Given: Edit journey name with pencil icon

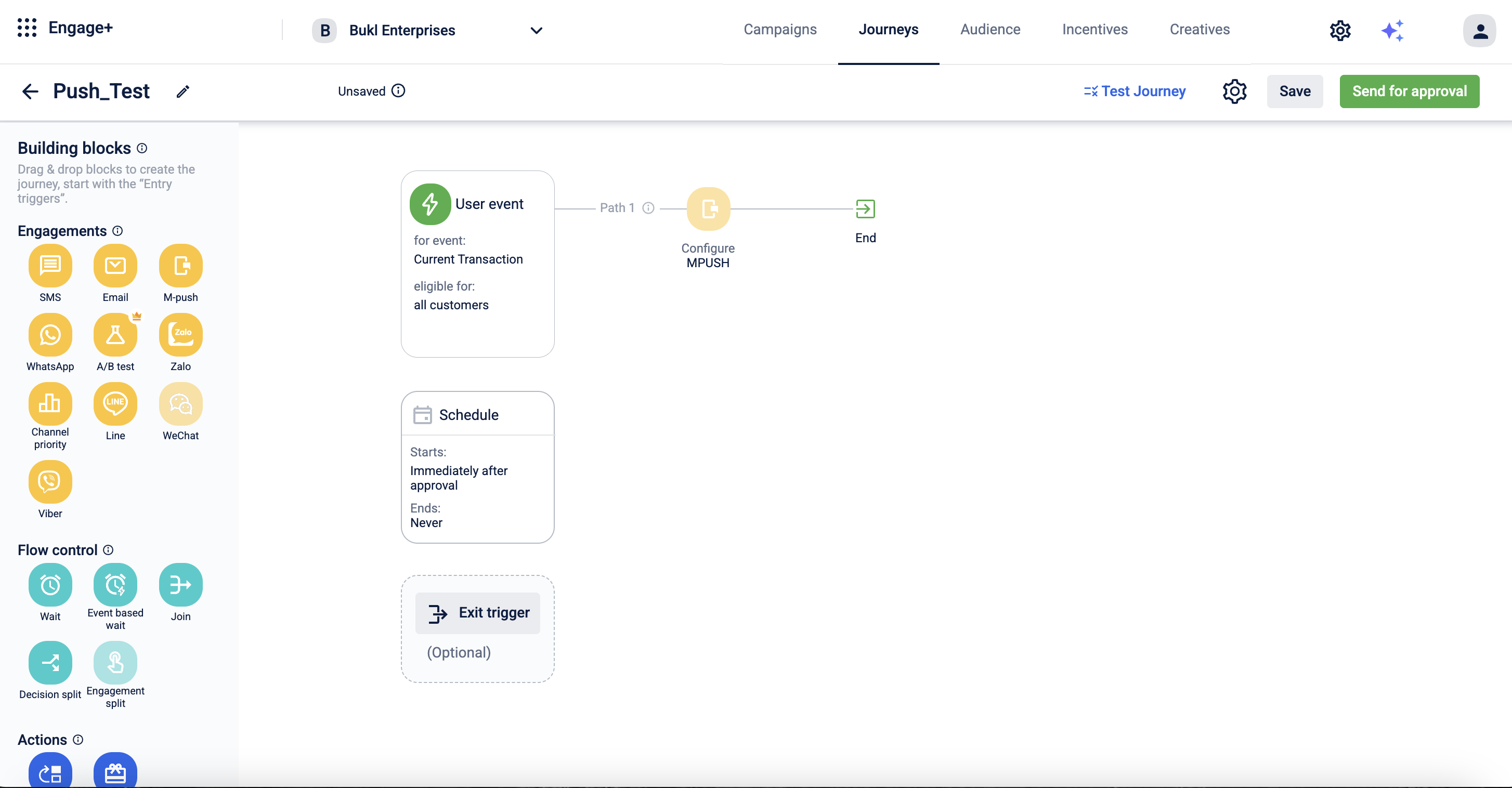Looking at the screenshot, I should (183, 91).
